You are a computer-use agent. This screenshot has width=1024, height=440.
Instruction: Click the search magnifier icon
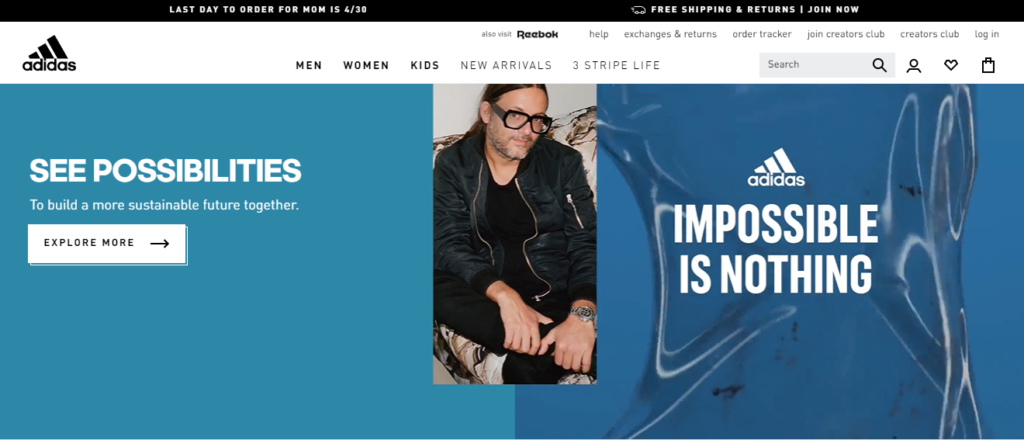(879, 65)
